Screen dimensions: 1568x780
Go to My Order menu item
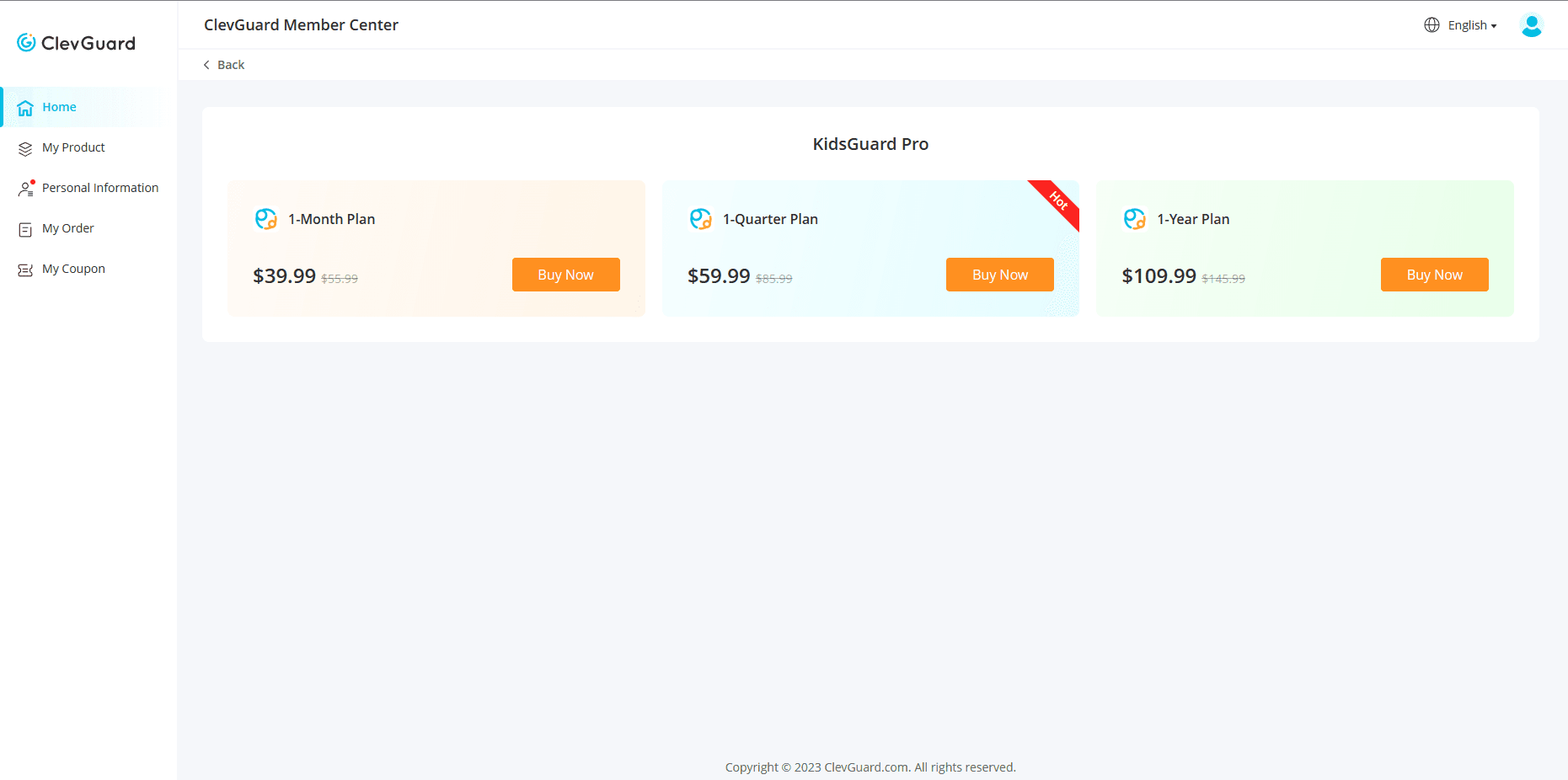68,228
